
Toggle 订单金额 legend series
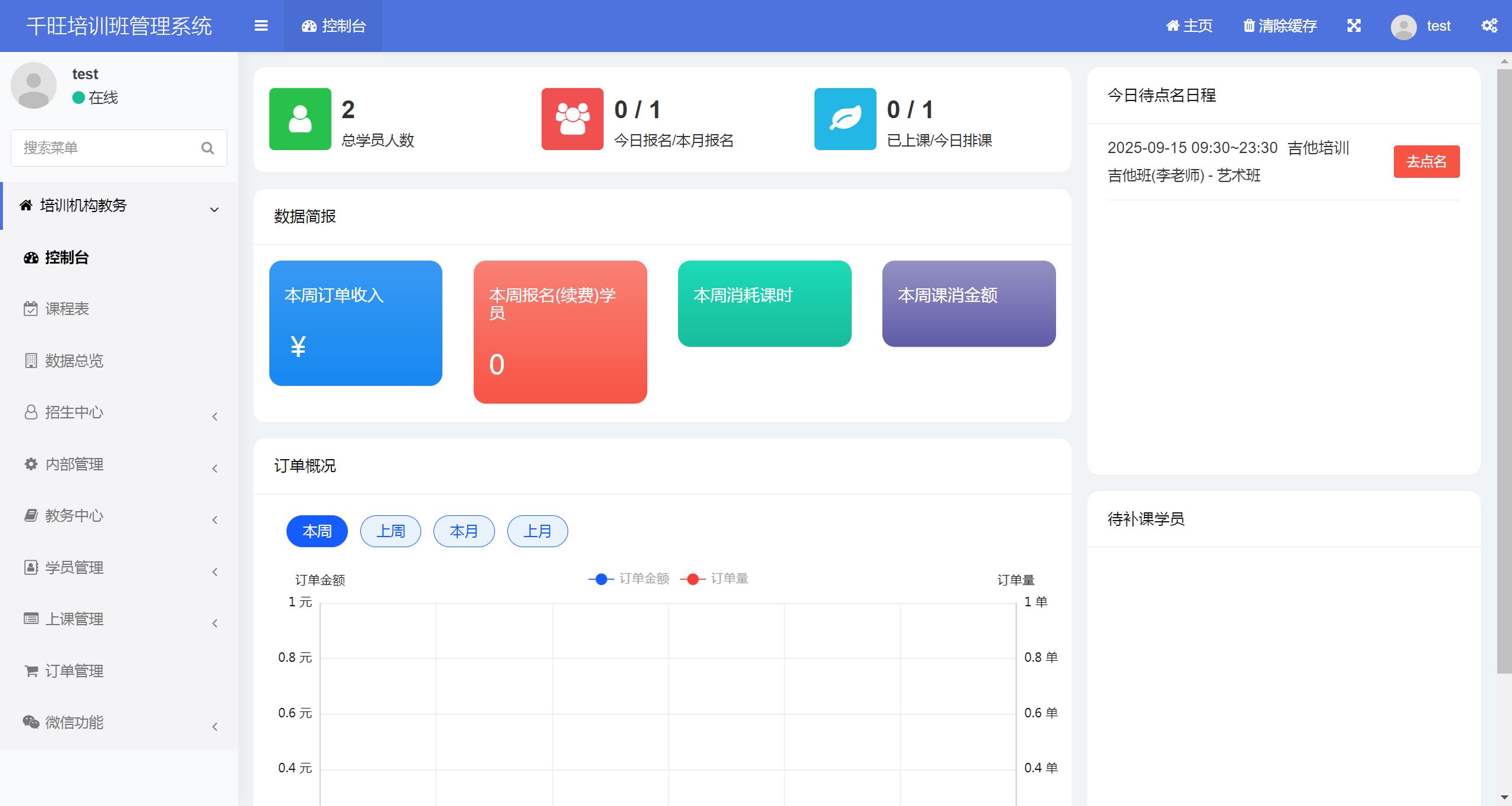click(x=630, y=579)
